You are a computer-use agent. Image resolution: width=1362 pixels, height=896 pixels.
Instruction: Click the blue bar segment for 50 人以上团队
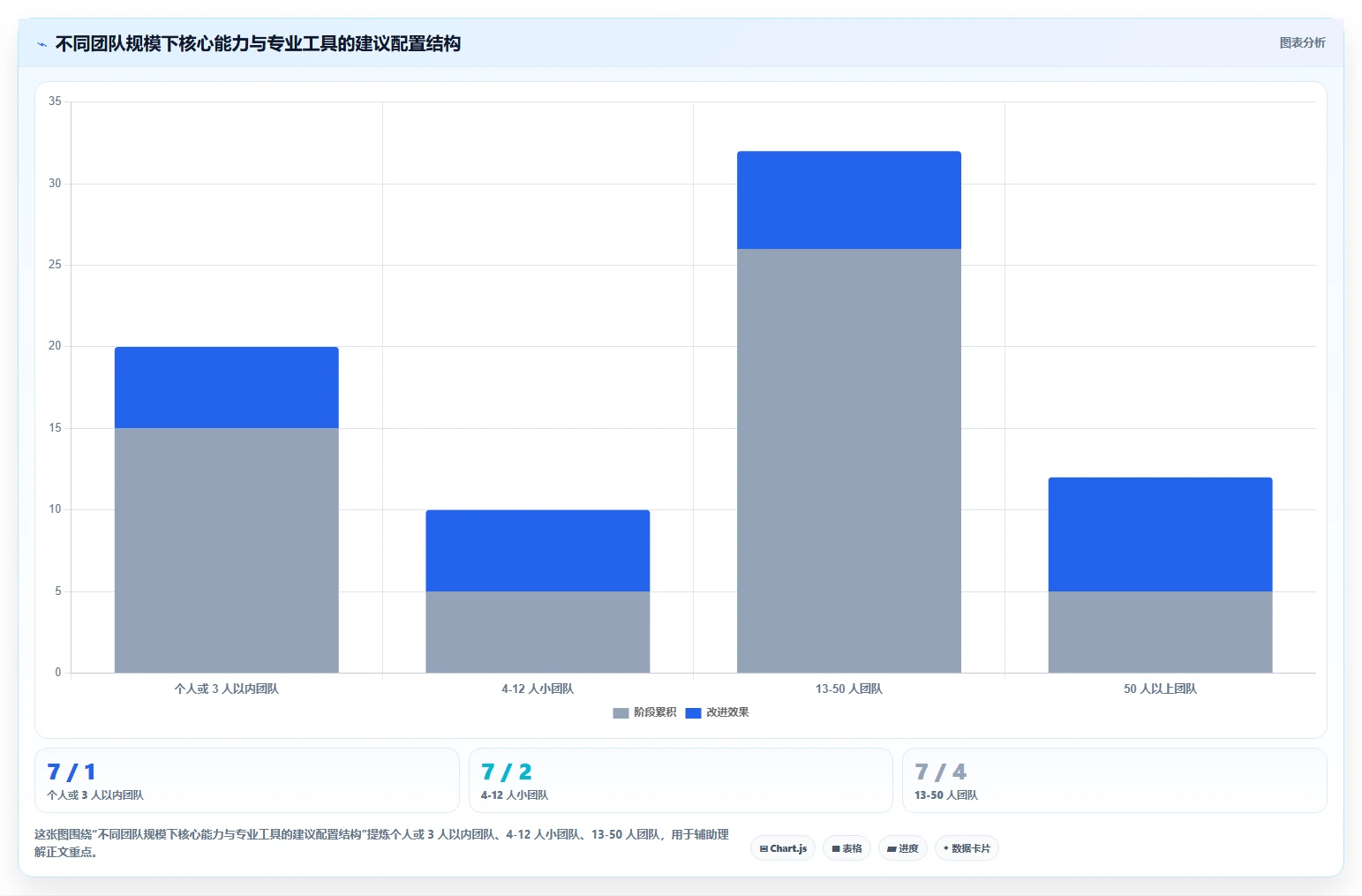1160,535
